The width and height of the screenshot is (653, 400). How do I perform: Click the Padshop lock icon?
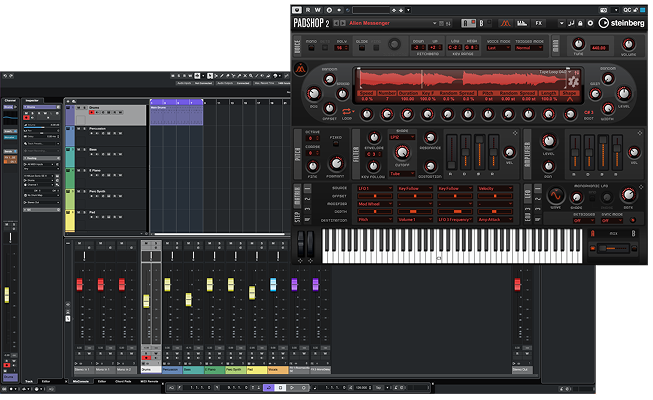coord(580,23)
